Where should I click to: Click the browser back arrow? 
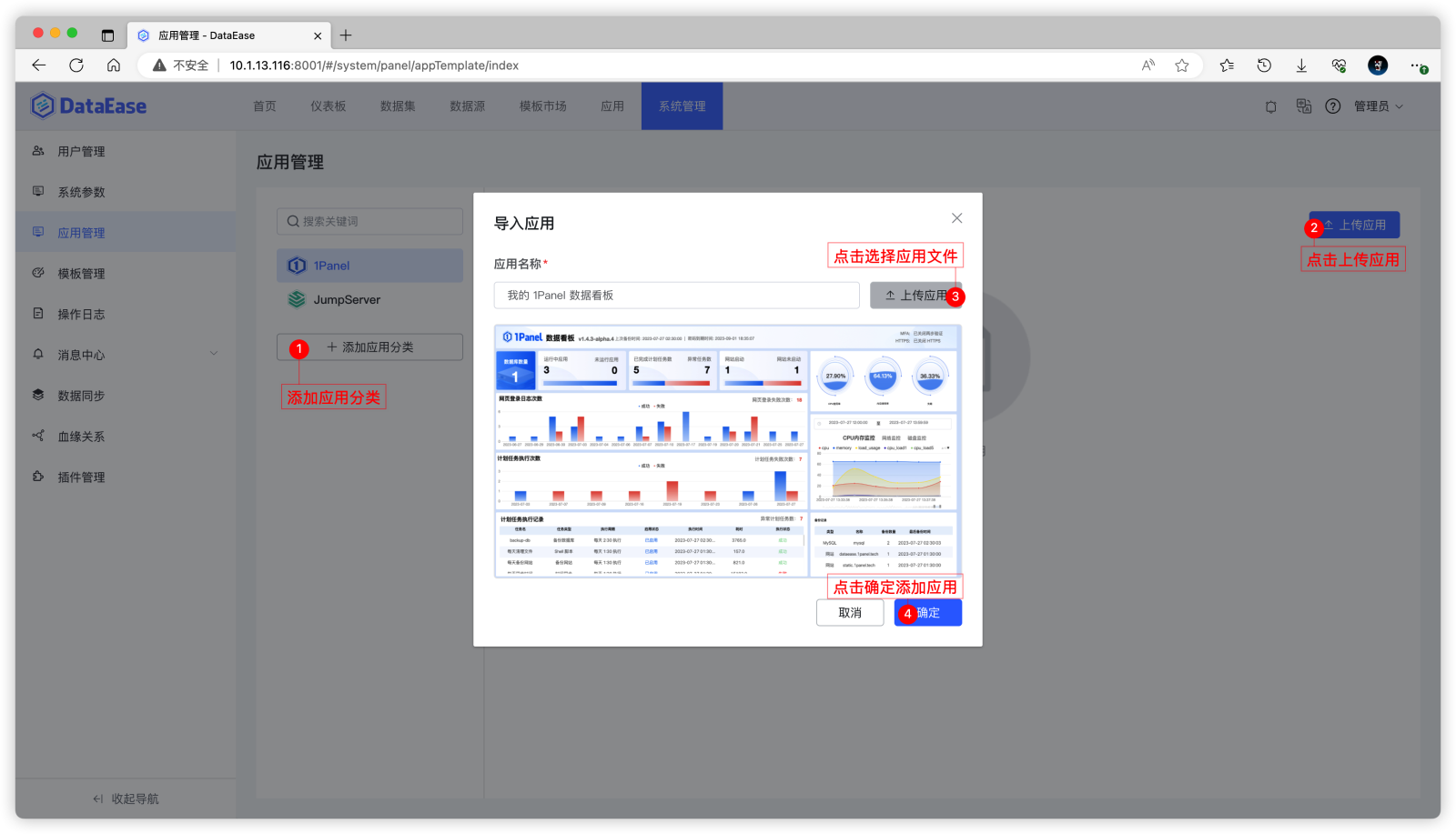click(38, 65)
